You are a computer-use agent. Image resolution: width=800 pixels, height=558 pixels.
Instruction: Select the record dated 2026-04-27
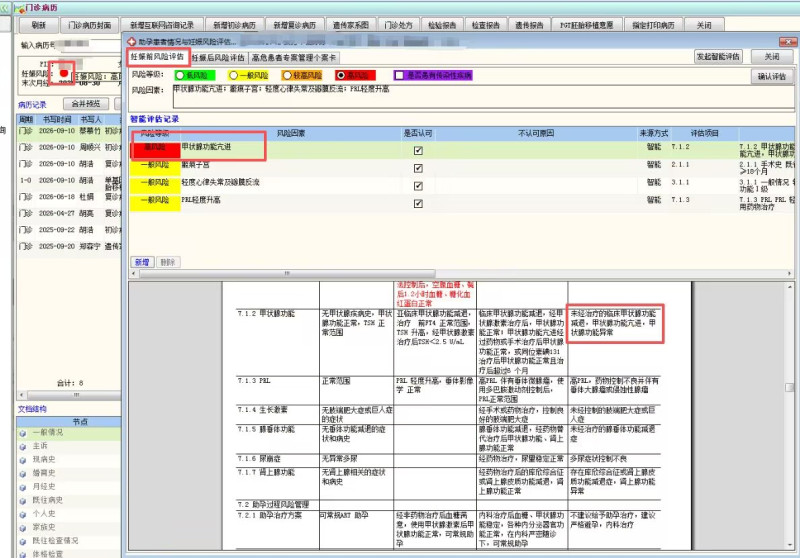pos(70,213)
